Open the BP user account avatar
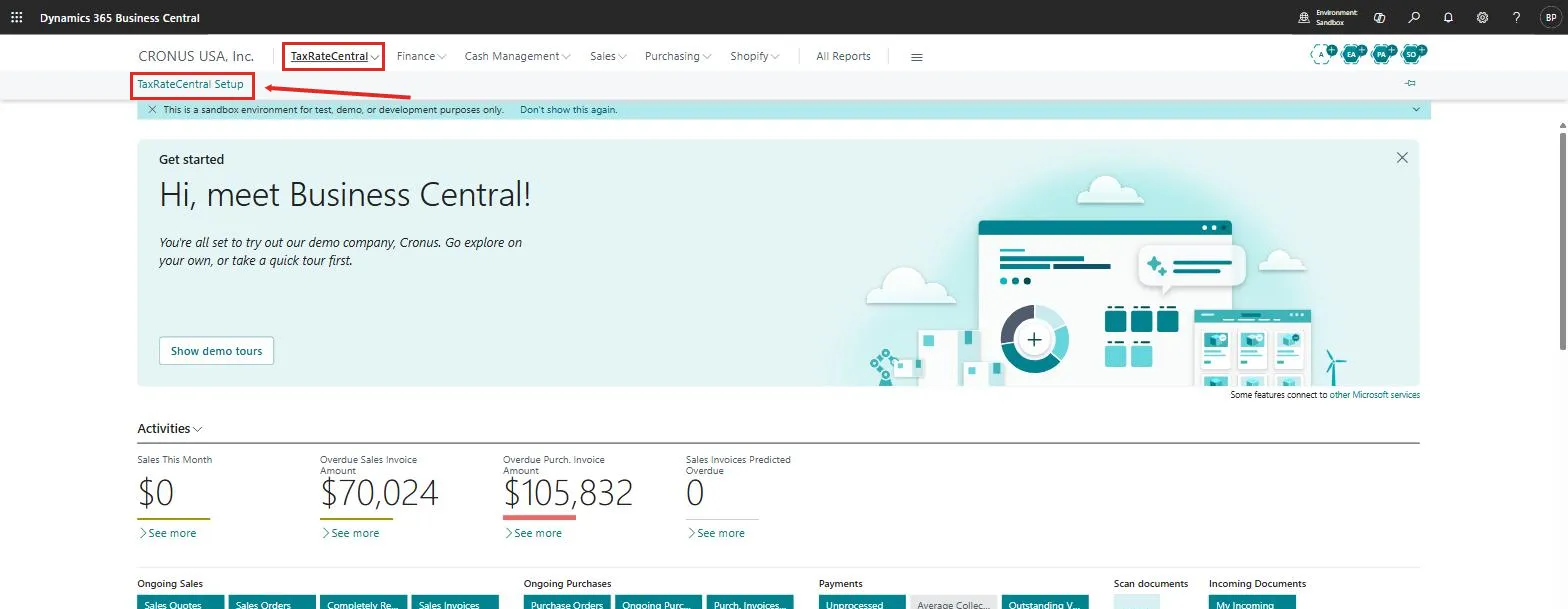The height and width of the screenshot is (609, 1568). [1550, 18]
